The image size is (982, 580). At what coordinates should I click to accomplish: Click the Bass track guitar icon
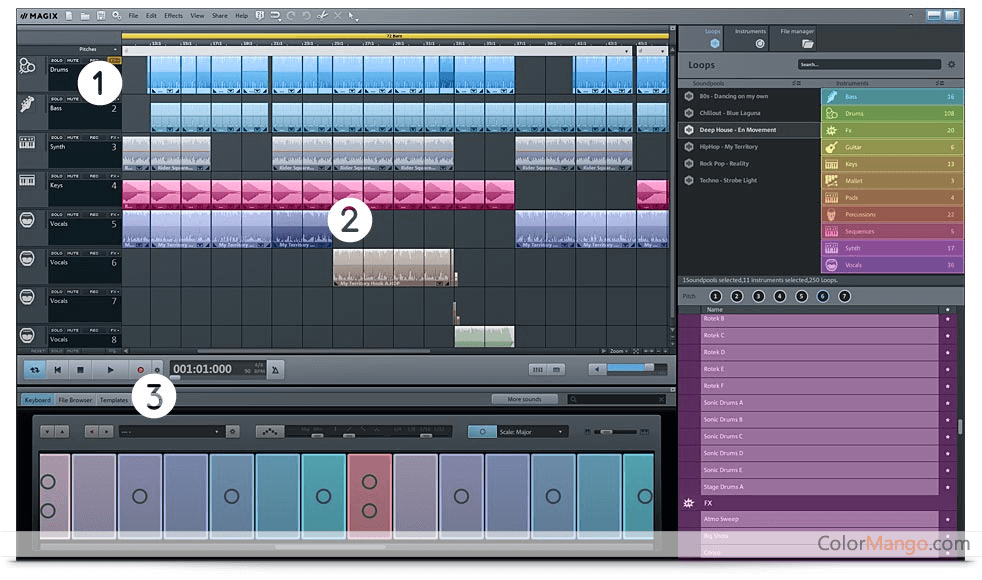coord(27,104)
